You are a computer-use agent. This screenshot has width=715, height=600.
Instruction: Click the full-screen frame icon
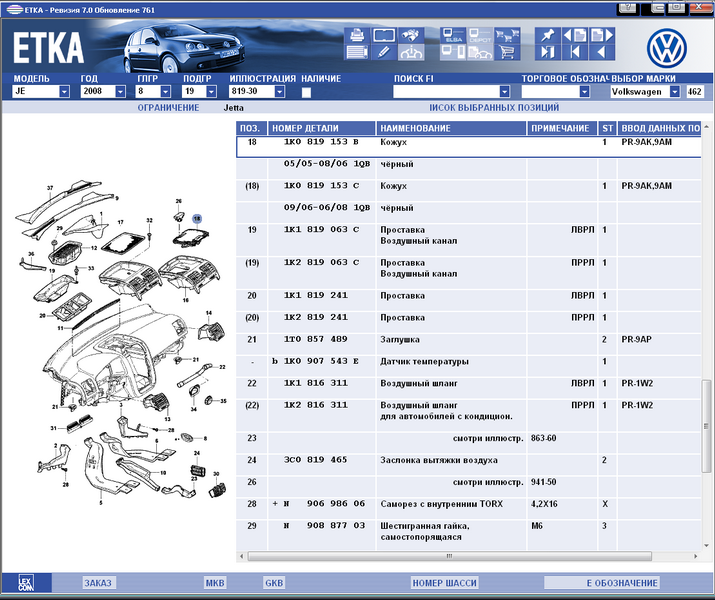[x=383, y=36]
